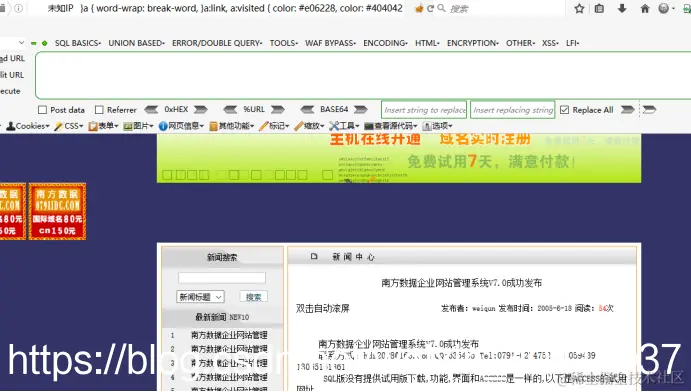The width and height of the screenshot is (691, 392).
Task: Click the Insert string to replace field
Action: click(x=424, y=110)
